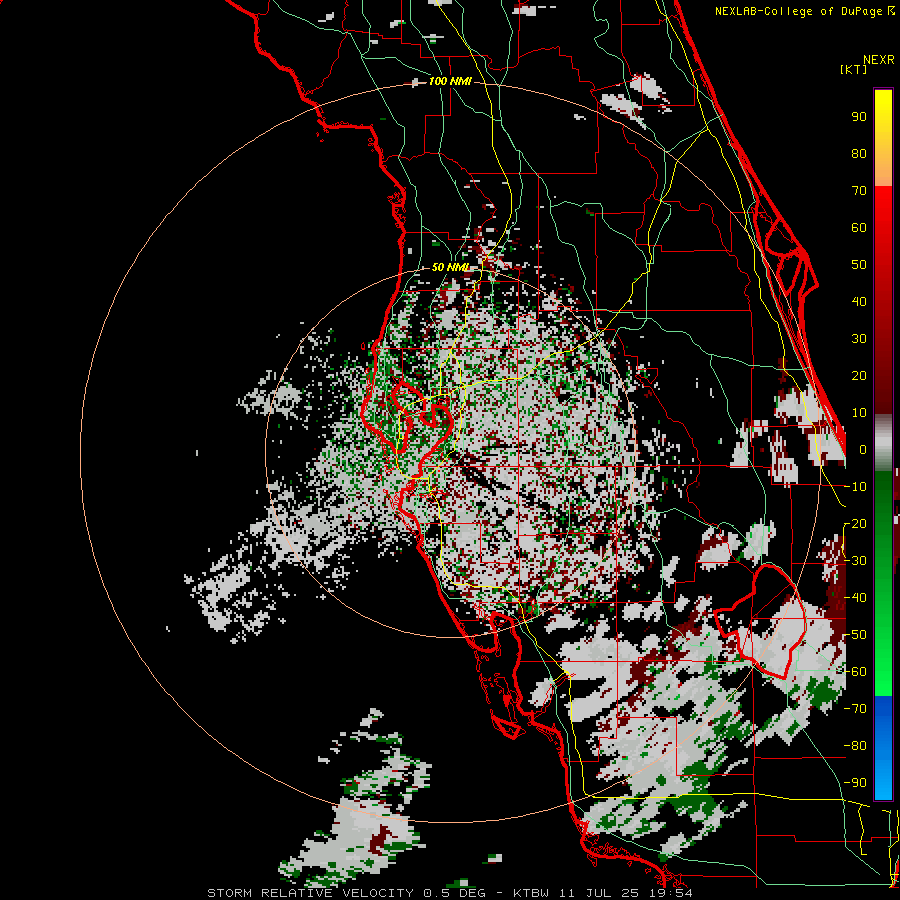Click the 70 value on the velocity scale
The width and height of the screenshot is (900, 900).
point(859,191)
